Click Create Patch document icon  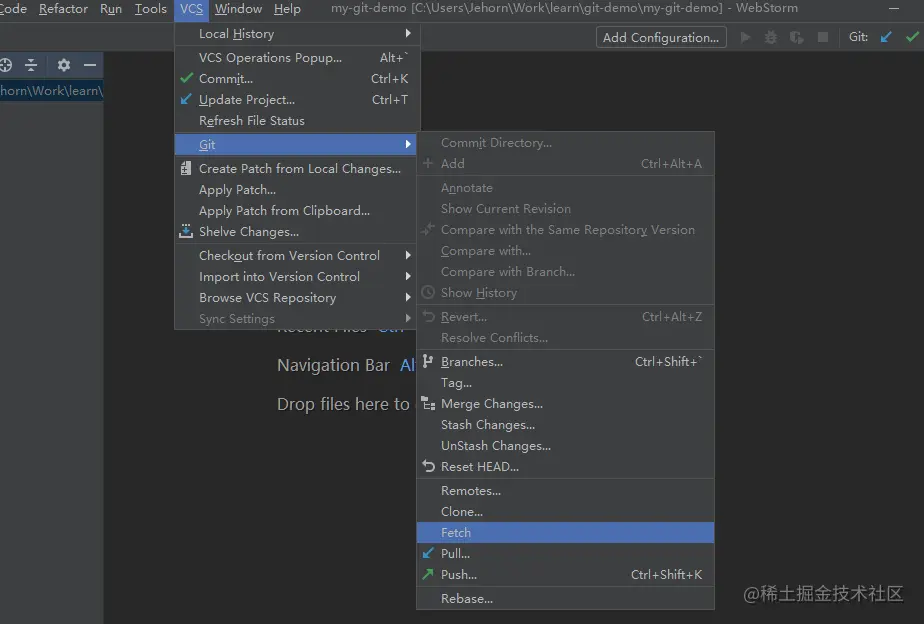[x=186, y=169]
